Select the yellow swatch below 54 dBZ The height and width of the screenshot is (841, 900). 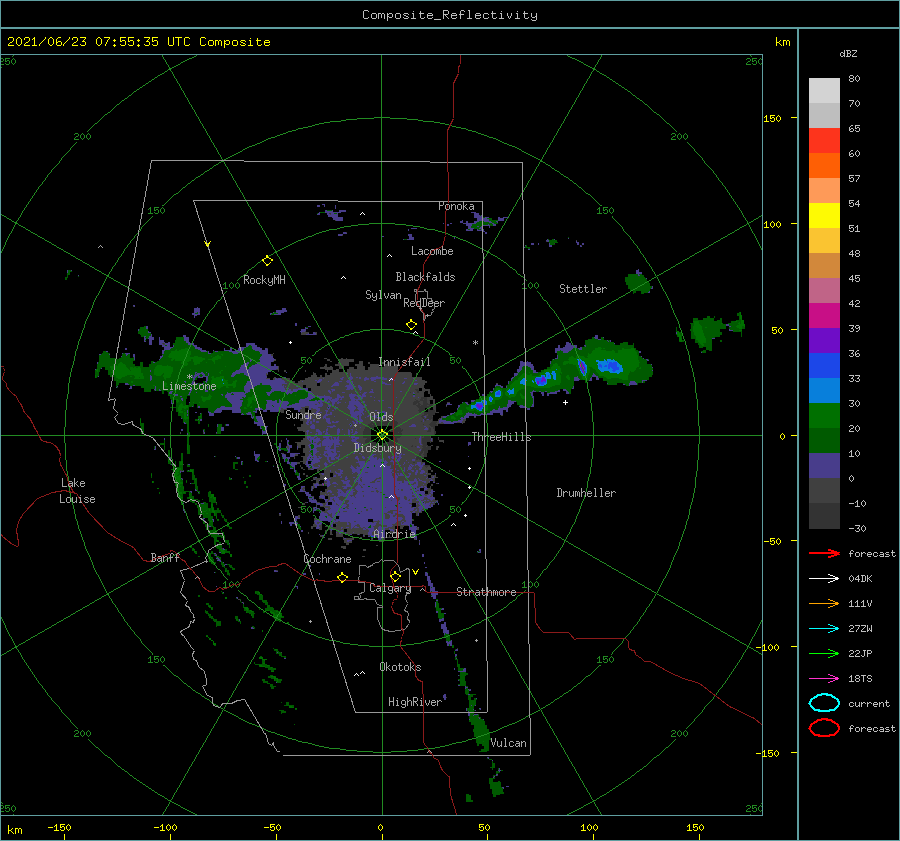(x=824, y=215)
